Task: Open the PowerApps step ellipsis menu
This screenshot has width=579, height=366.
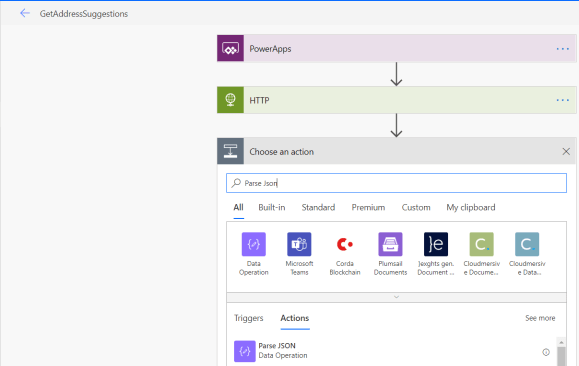Action: tap(562, 49)
